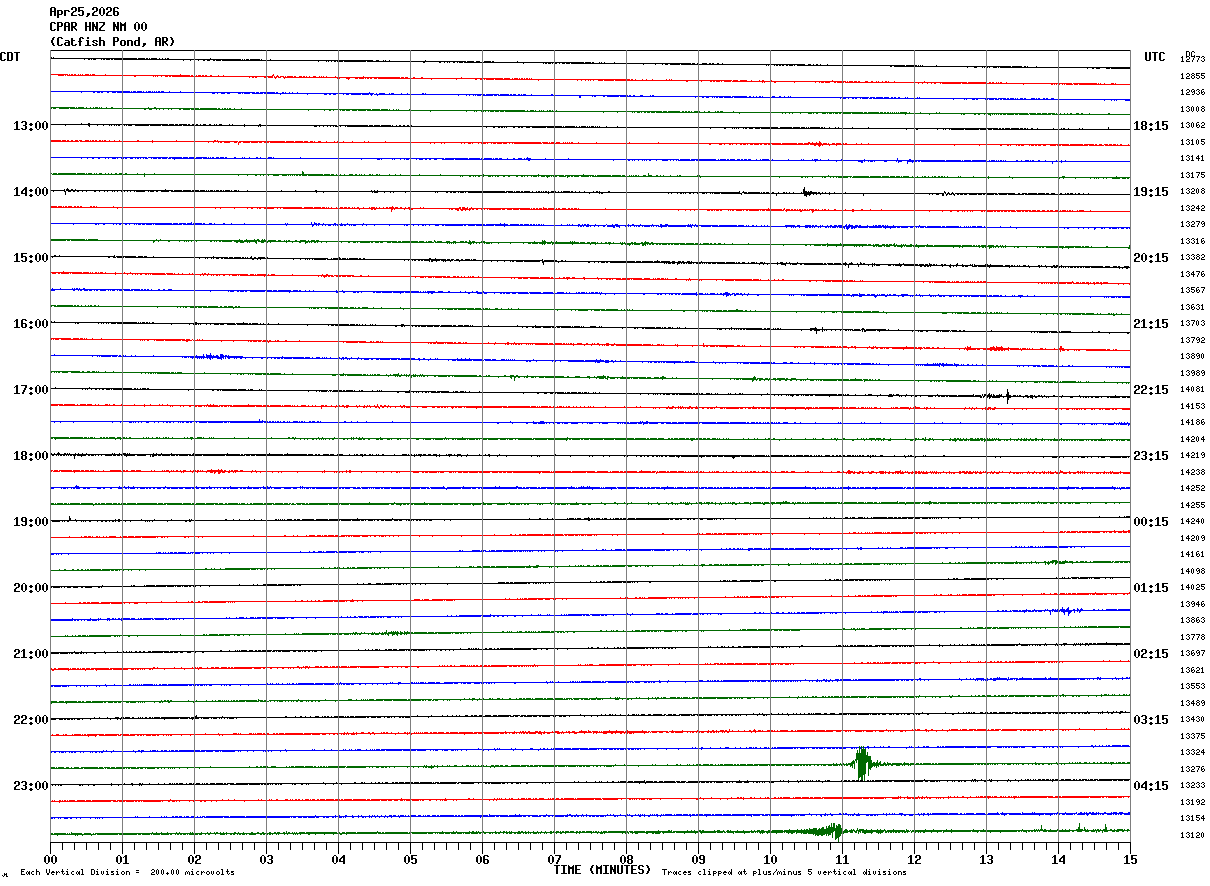The image size is (1210, 886).
Task: Click the DC offset value "14098"
Action: tap(1192, 572)
